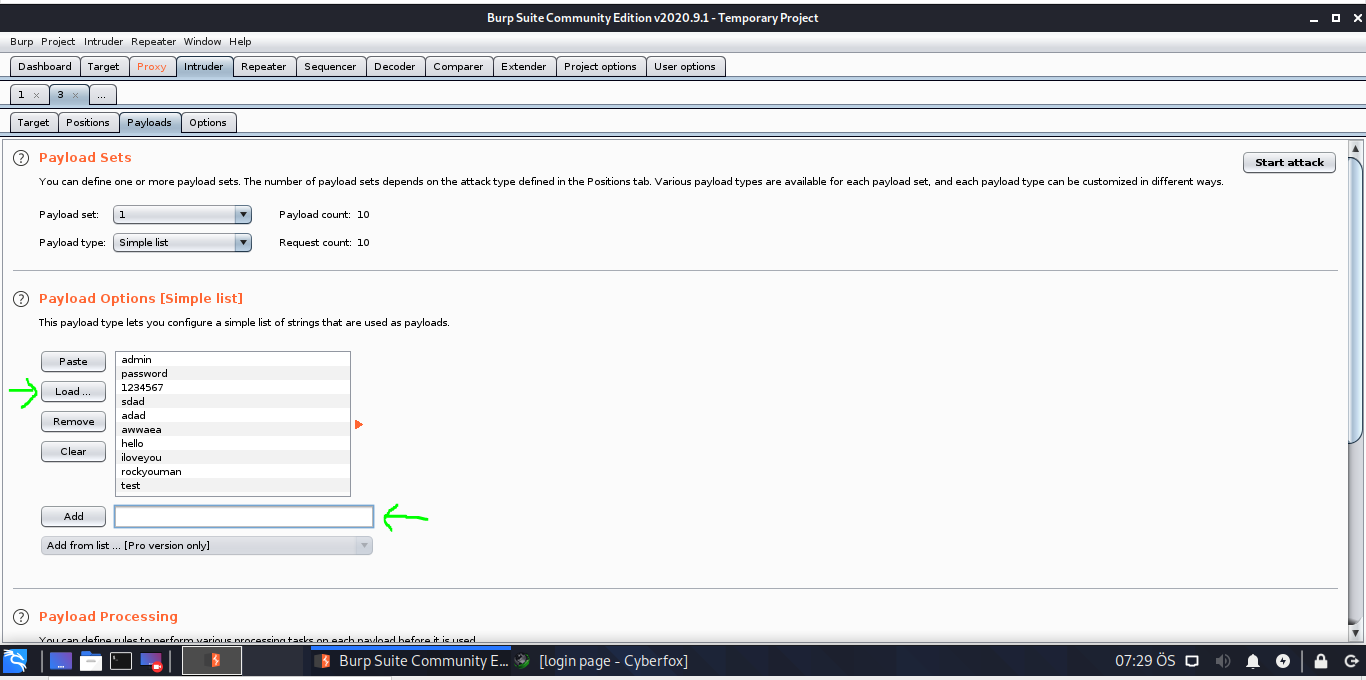Open the Payload type dropdown
Screen dimensions: 1366x680
tap(182, 242)
